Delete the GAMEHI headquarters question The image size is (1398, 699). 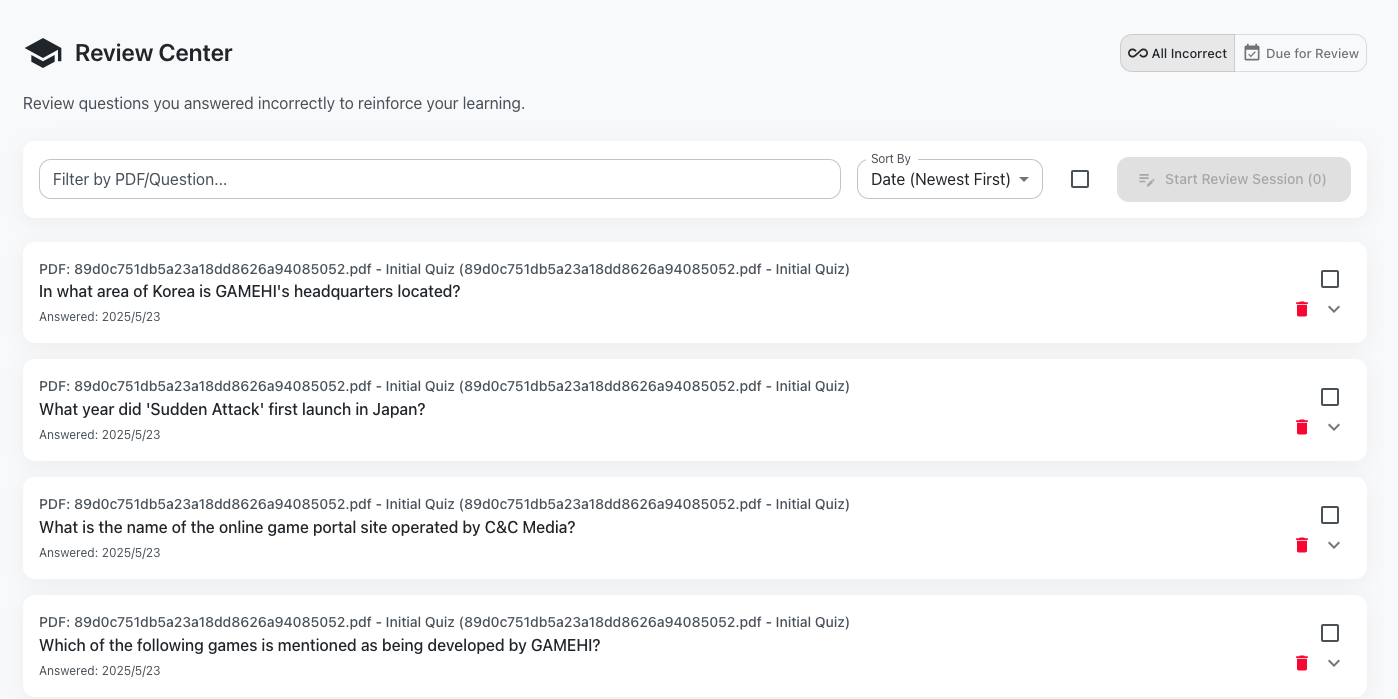coord(1301,309)
